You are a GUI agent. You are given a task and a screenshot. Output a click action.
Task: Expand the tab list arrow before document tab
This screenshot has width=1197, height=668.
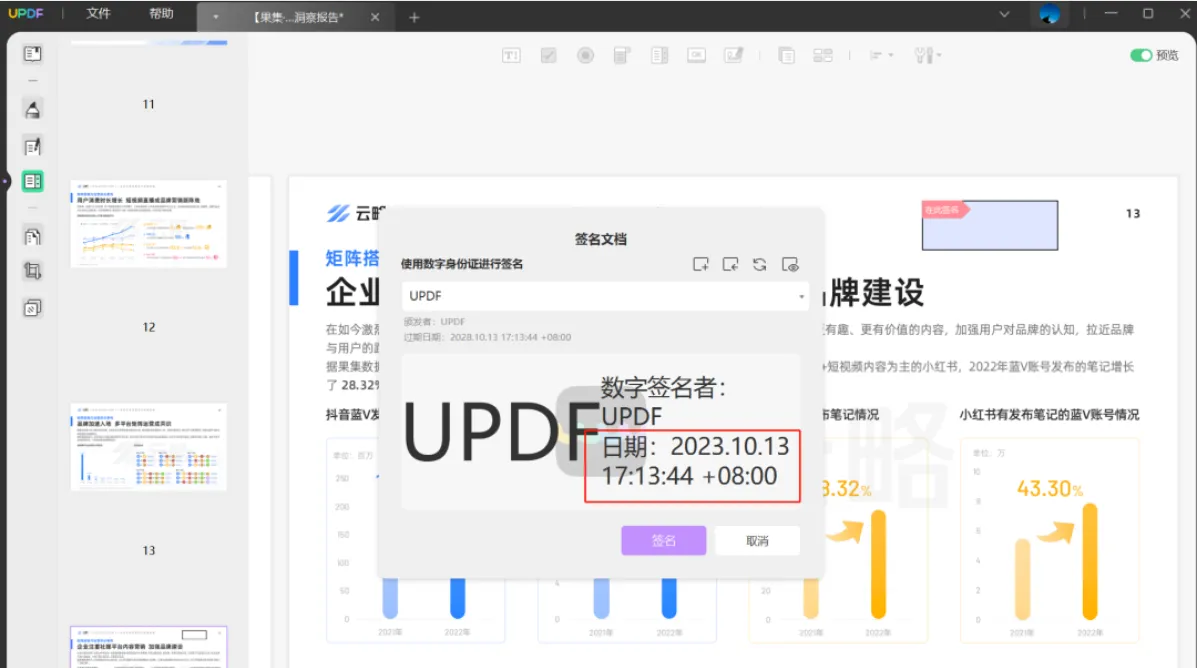pos(216,17)
